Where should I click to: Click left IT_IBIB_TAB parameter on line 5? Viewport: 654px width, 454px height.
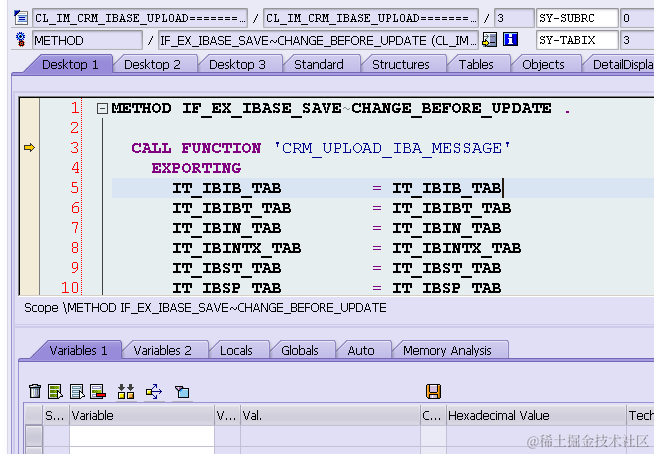pyautogui.click(x=227, y=188)
